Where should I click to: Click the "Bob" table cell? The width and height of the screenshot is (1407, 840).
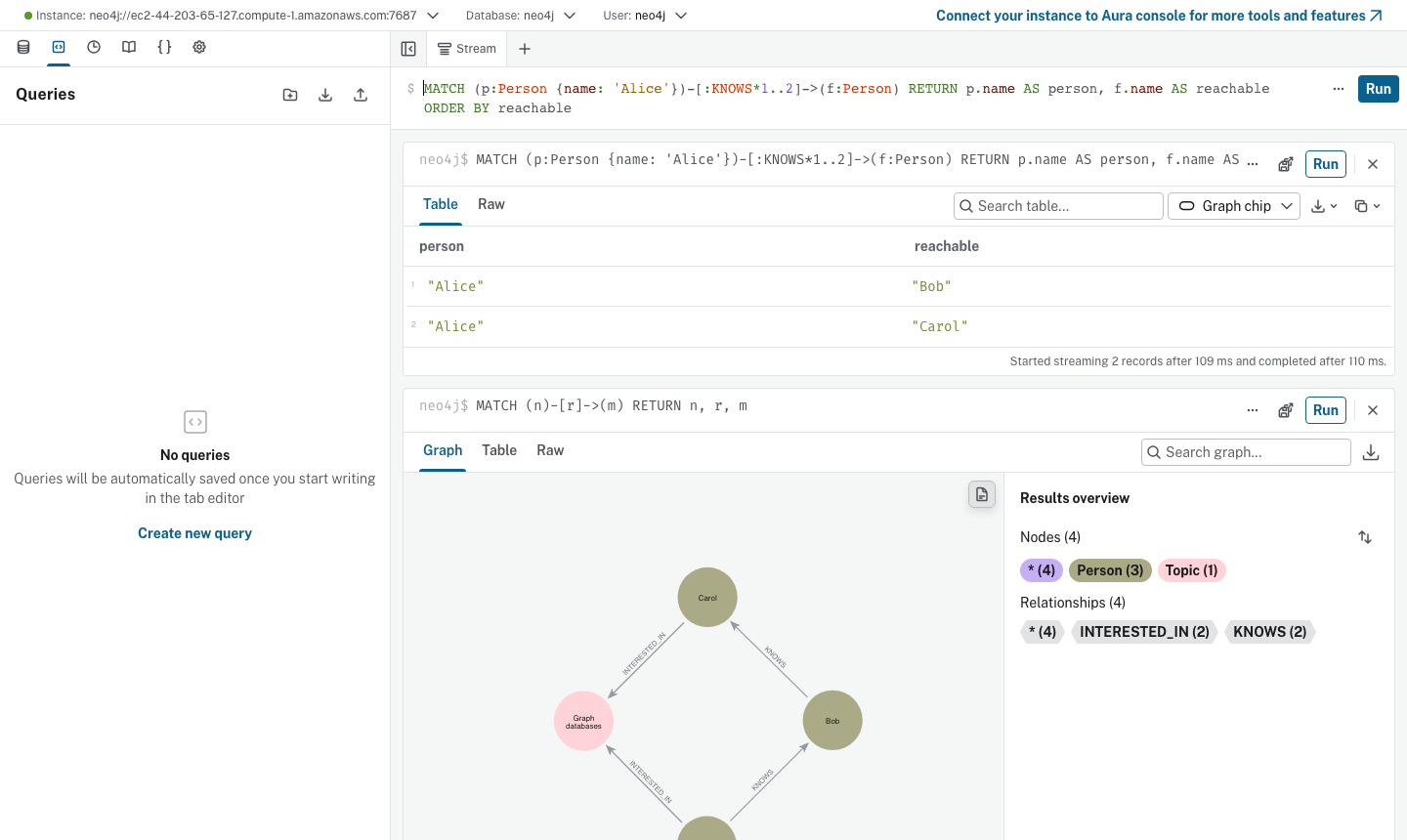932,286
